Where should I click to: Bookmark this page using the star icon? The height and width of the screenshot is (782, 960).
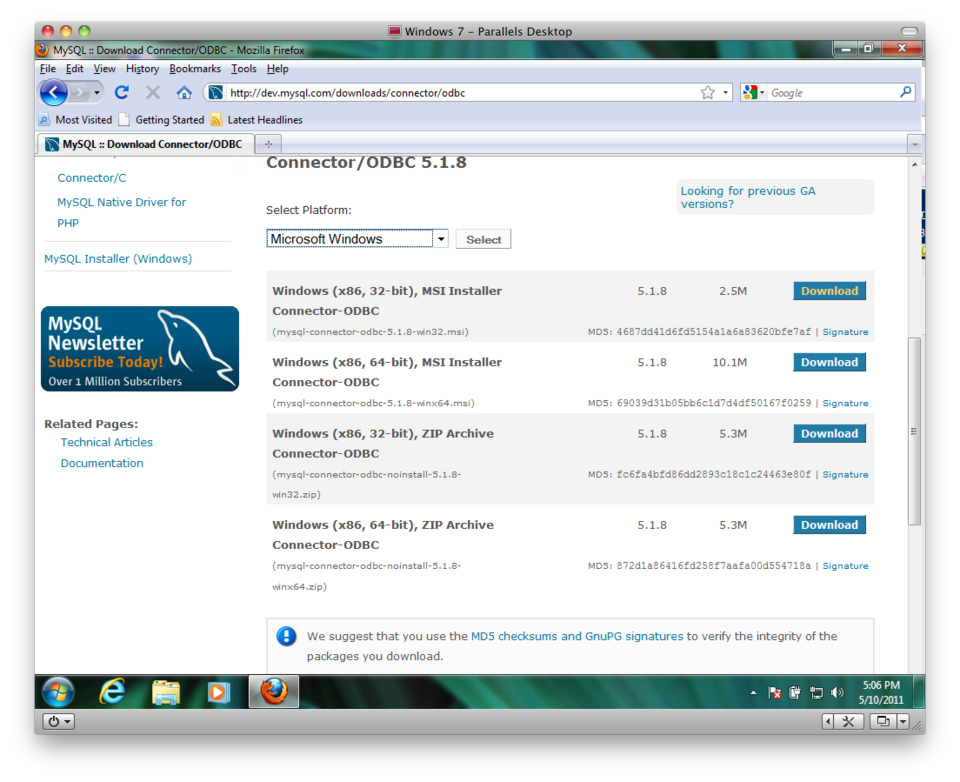(706, 92)
